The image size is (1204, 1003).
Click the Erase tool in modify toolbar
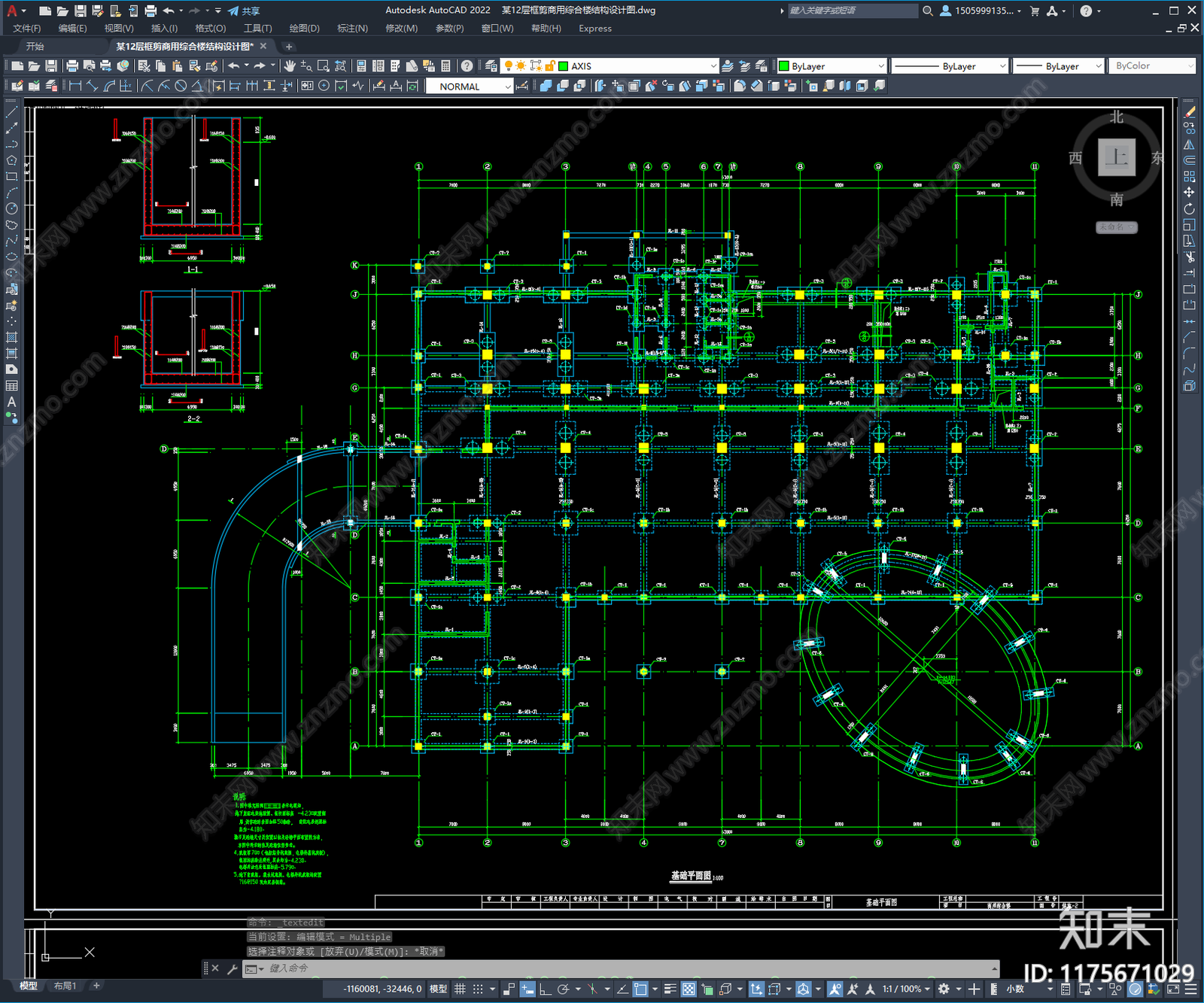pos(1189,111)
